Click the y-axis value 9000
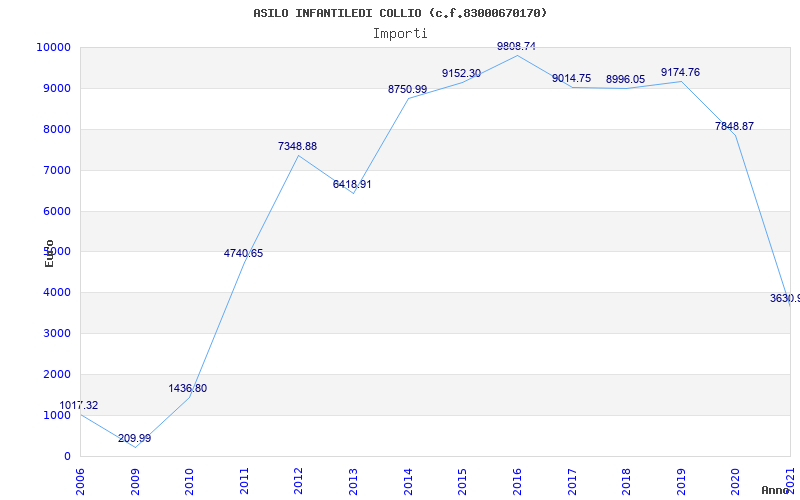This screenshot has width=800, height=500. coord(56,89)
